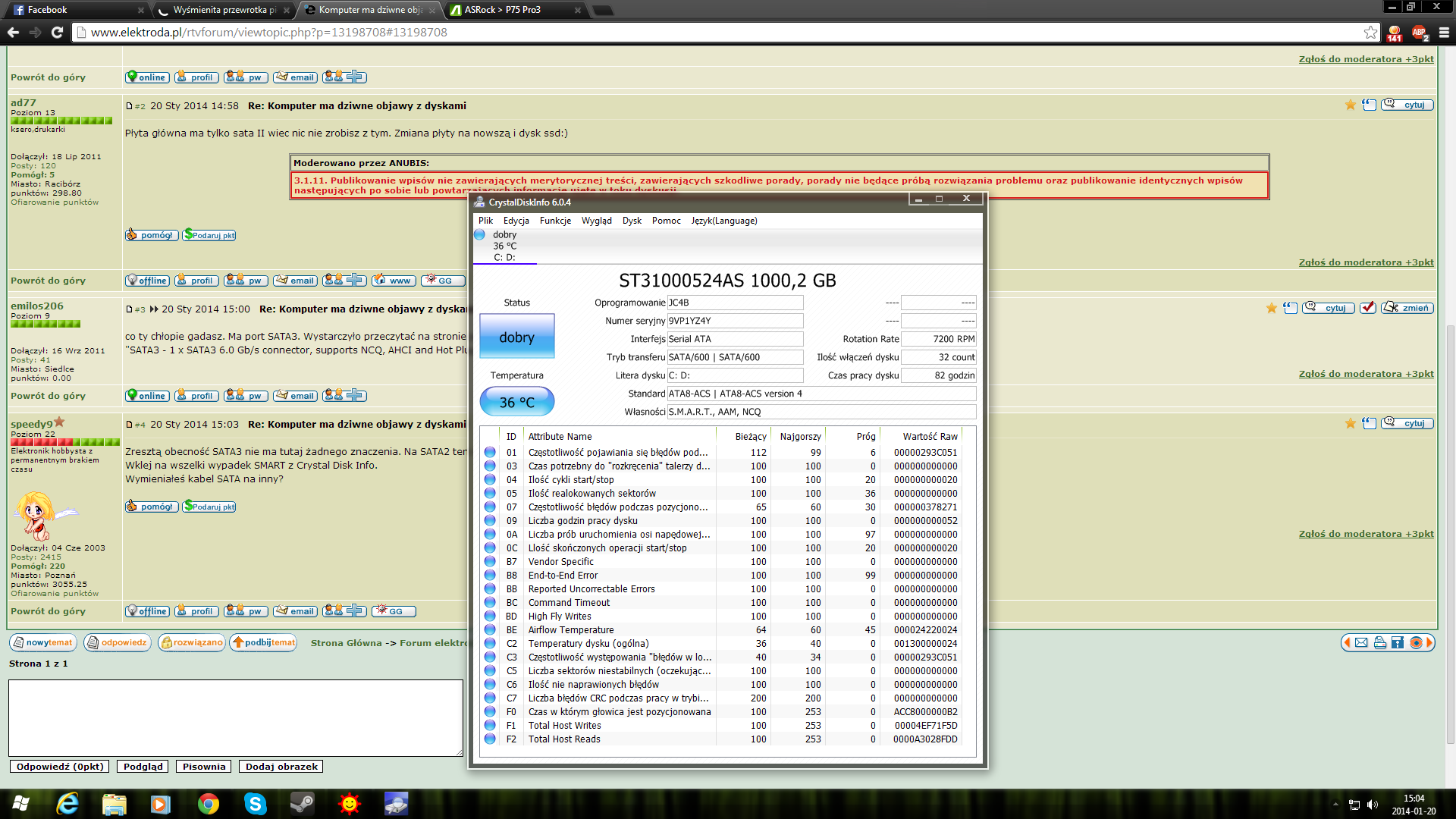
Task: Open the Adblock Plus extension icon
Action: (x=1420, y=33)
